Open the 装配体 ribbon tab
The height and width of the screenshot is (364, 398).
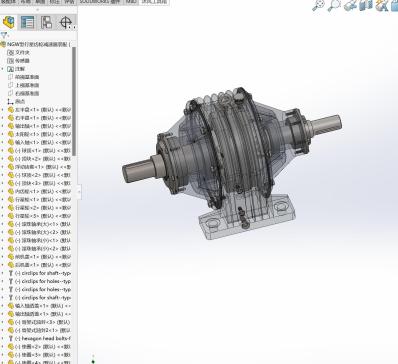point(8,2)
